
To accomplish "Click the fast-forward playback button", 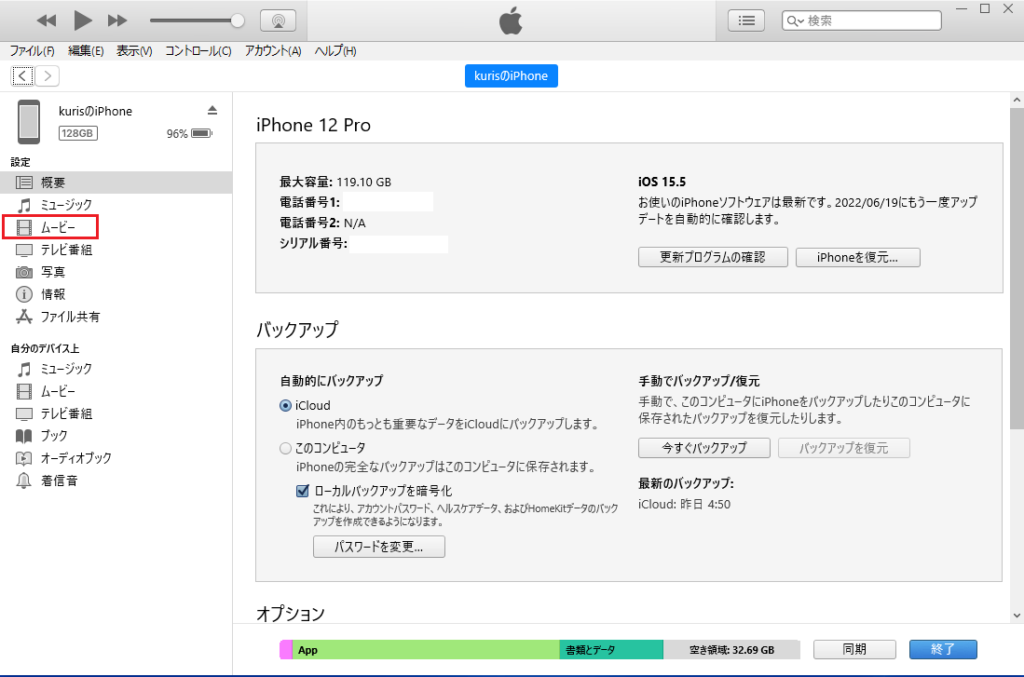I will point(118,20).
